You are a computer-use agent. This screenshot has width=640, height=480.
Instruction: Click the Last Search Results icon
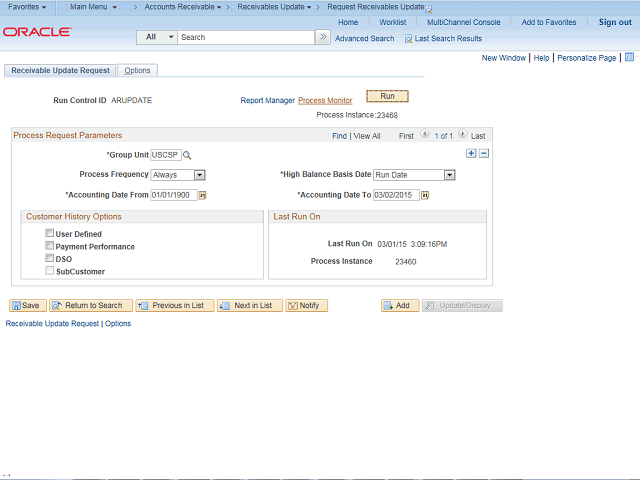pos(408,39)
